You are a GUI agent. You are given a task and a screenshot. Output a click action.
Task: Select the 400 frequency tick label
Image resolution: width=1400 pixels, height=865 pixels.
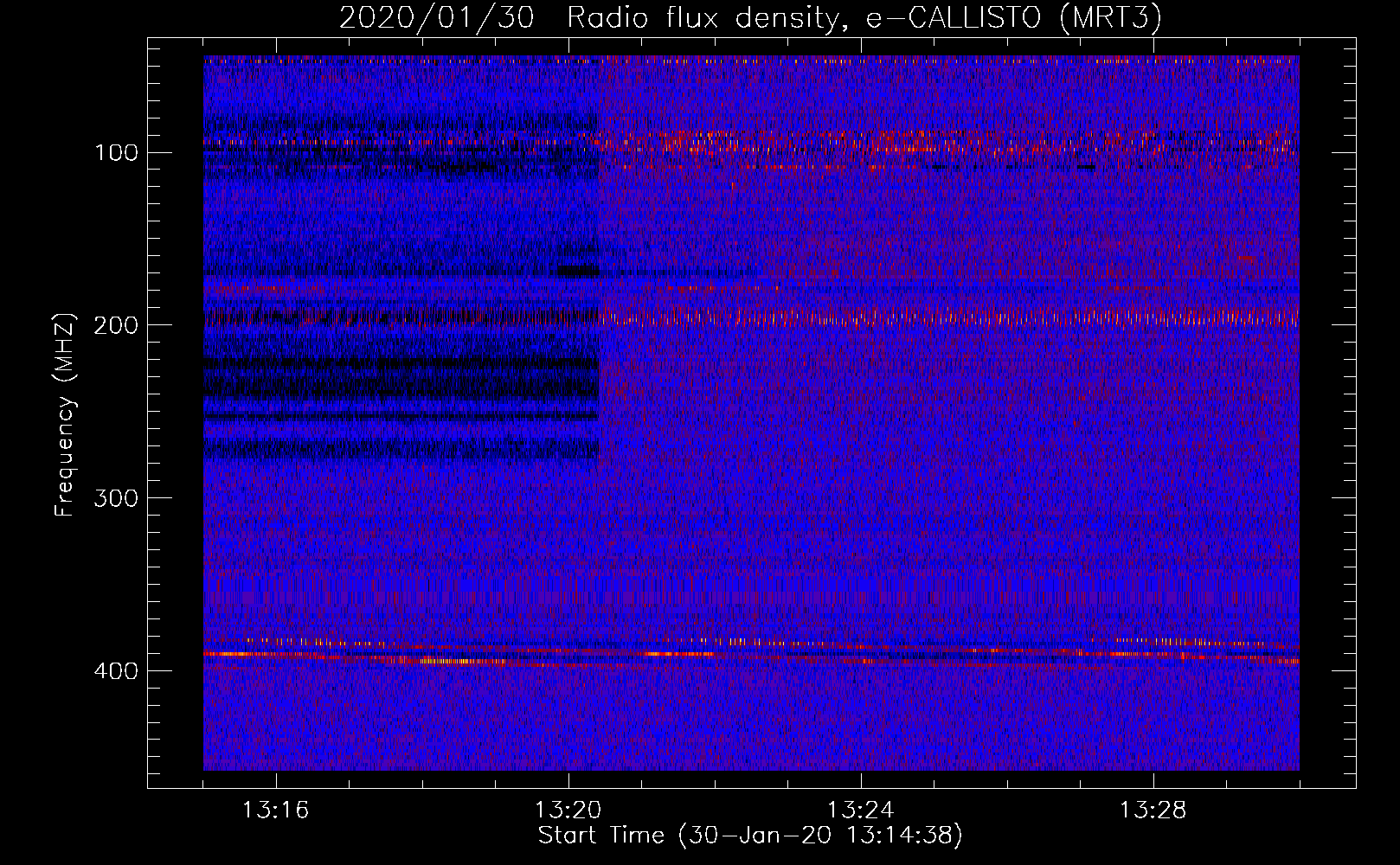coord(116,671)
